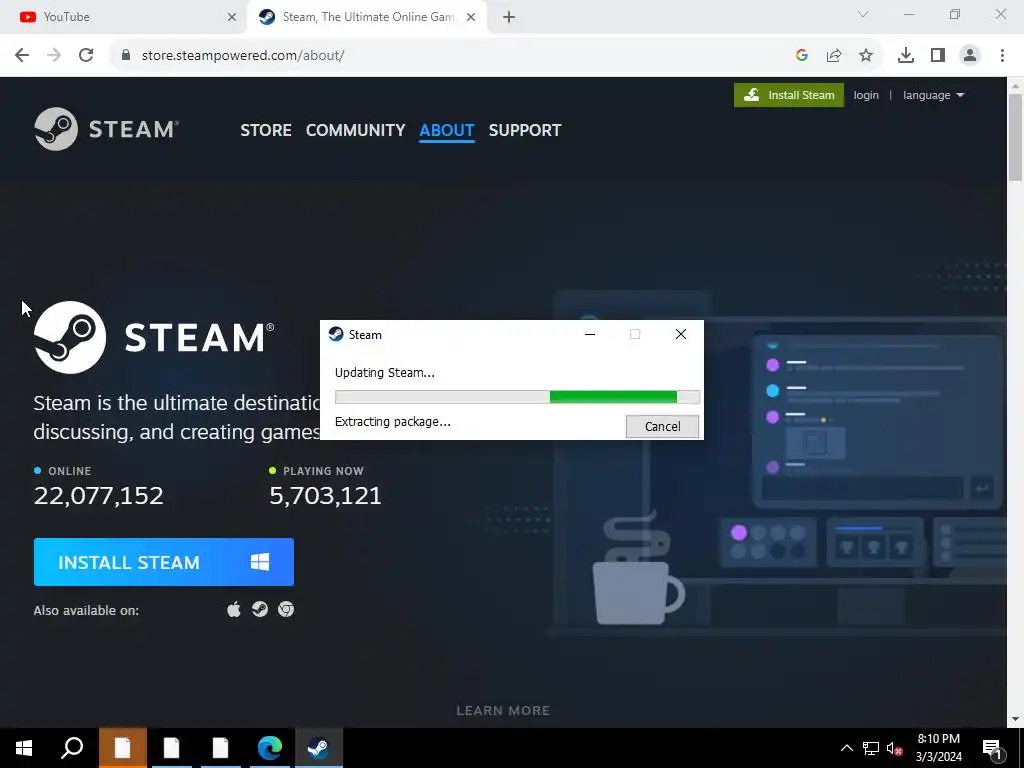1024x768 pixels.
Task: Switch to the Steam browser tab
Action: pos(368,17)
